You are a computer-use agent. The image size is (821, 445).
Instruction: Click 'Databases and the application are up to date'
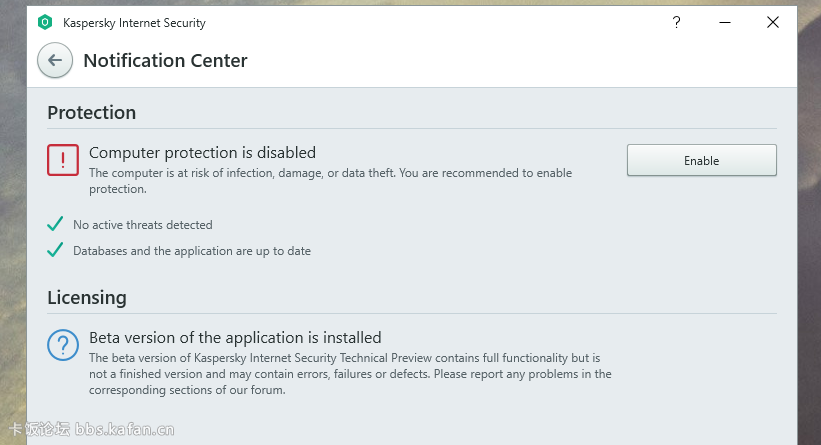[x=192, y=251]
